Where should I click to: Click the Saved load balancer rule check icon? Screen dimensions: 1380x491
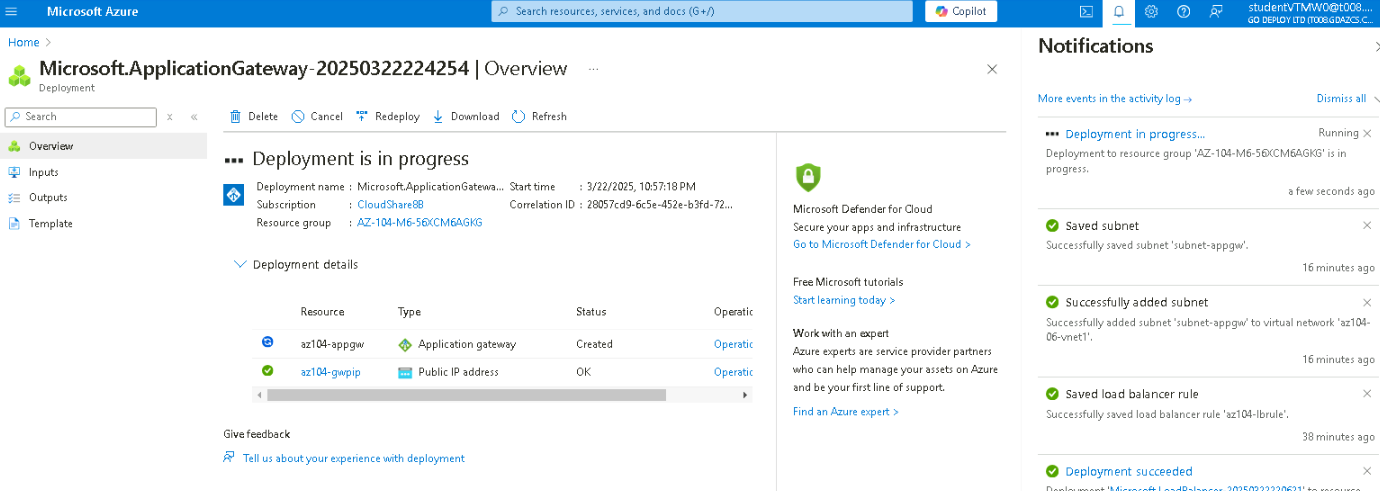[x=1052, y=394]
